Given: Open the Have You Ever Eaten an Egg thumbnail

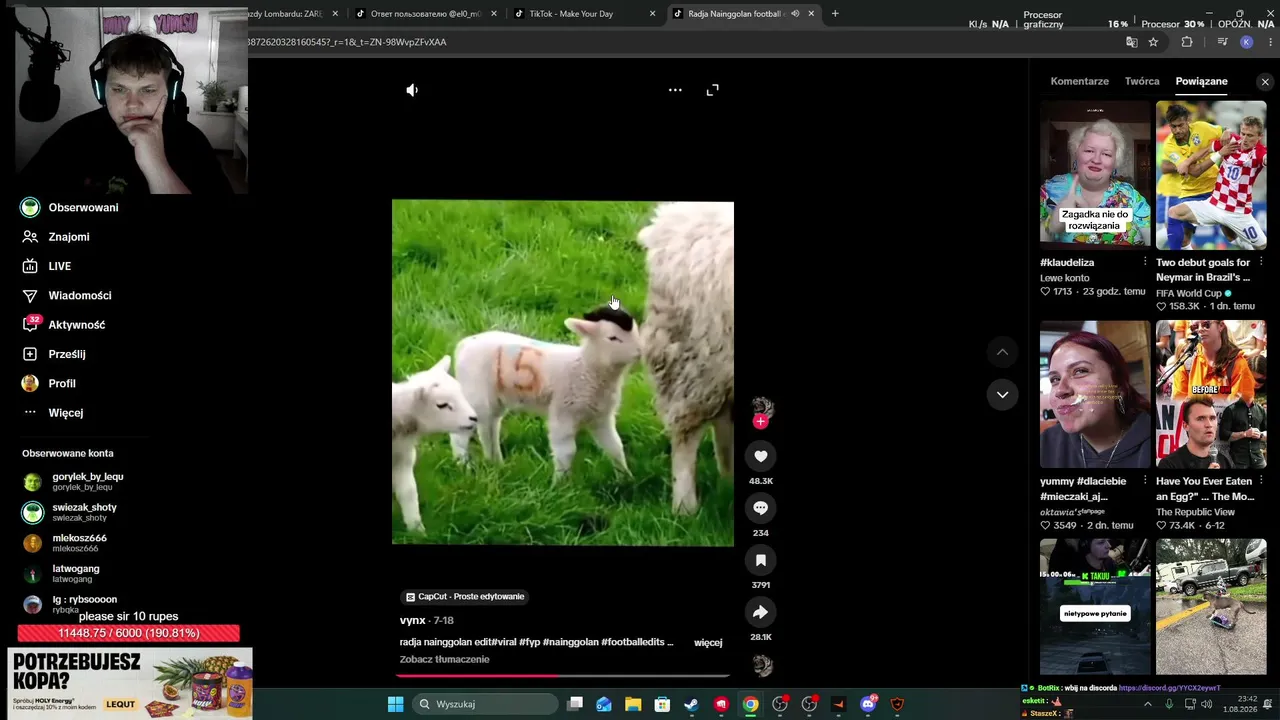Looking at the screenshot, I should (x=1211, y=394).
